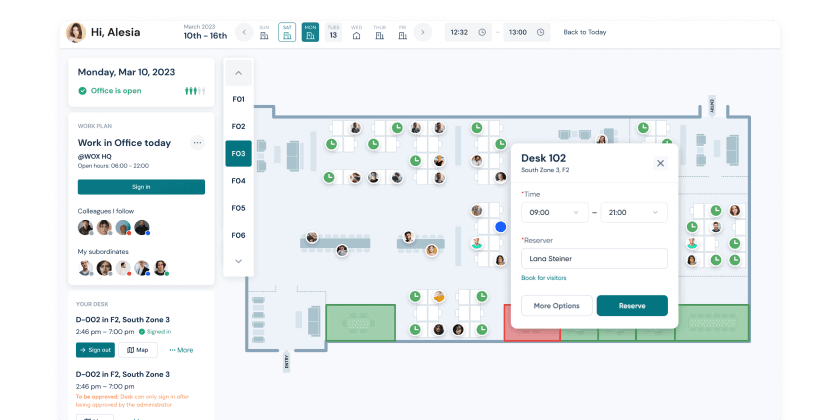840x420 pixels.
Task: Click Alesia's profile avatar
Action: (75, 32)
